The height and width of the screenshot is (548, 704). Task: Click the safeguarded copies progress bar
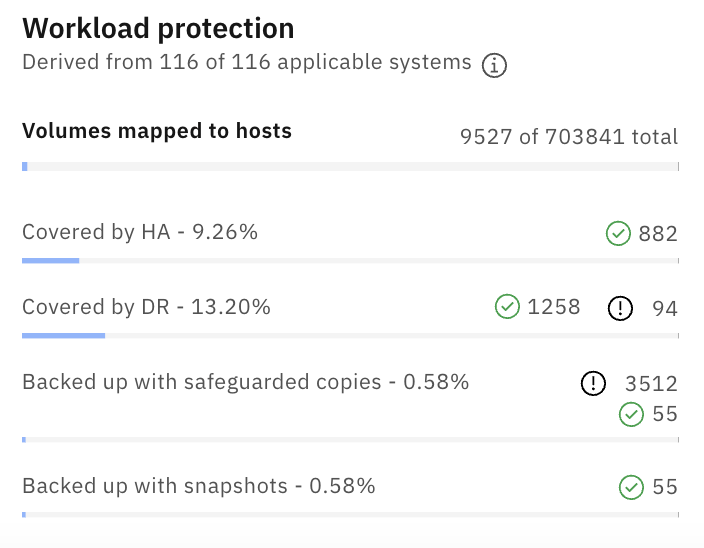pyautogui.click(x=351, y=440)
